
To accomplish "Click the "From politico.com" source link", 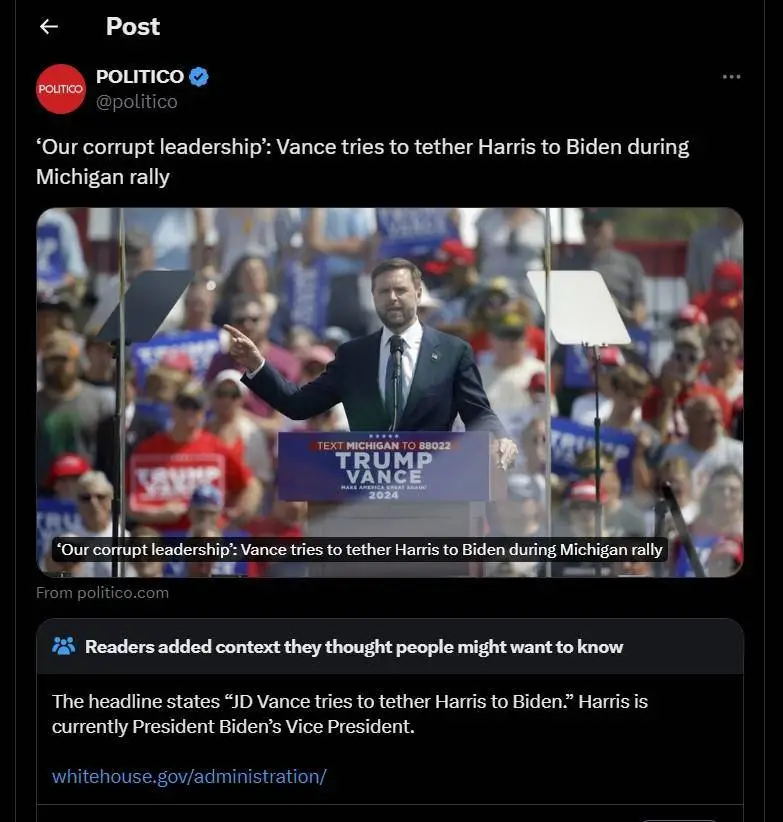I will tap(102, 592).
